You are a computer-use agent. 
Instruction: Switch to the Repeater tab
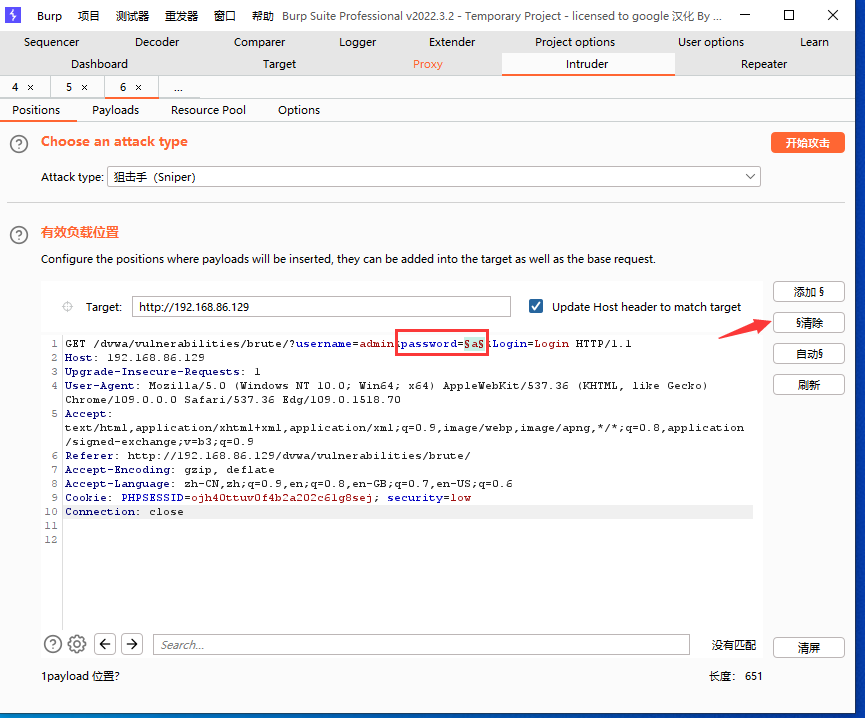pyautogui.click(x=763, y=64)
